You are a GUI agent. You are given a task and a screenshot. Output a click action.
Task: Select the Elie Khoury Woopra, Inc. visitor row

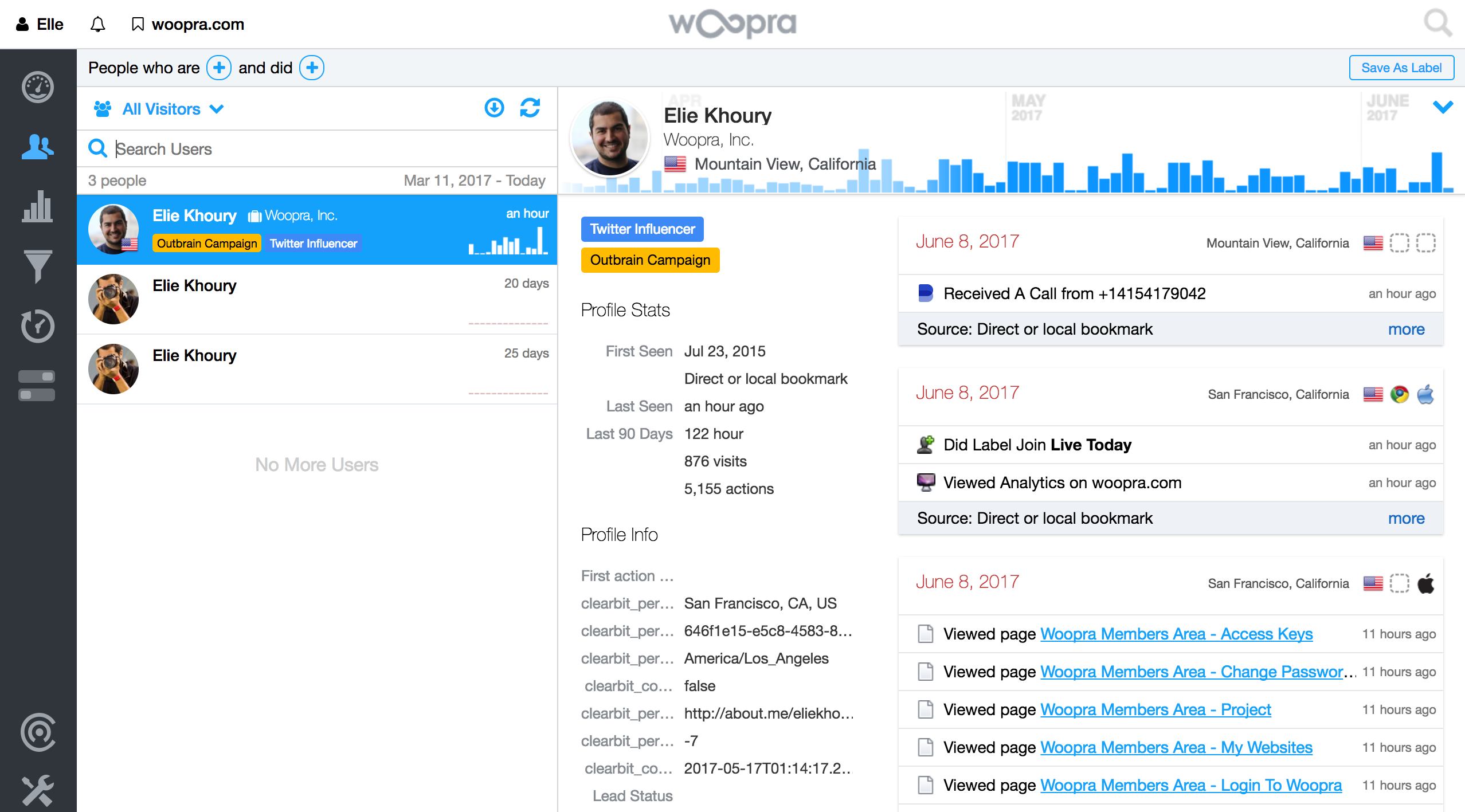317,229
